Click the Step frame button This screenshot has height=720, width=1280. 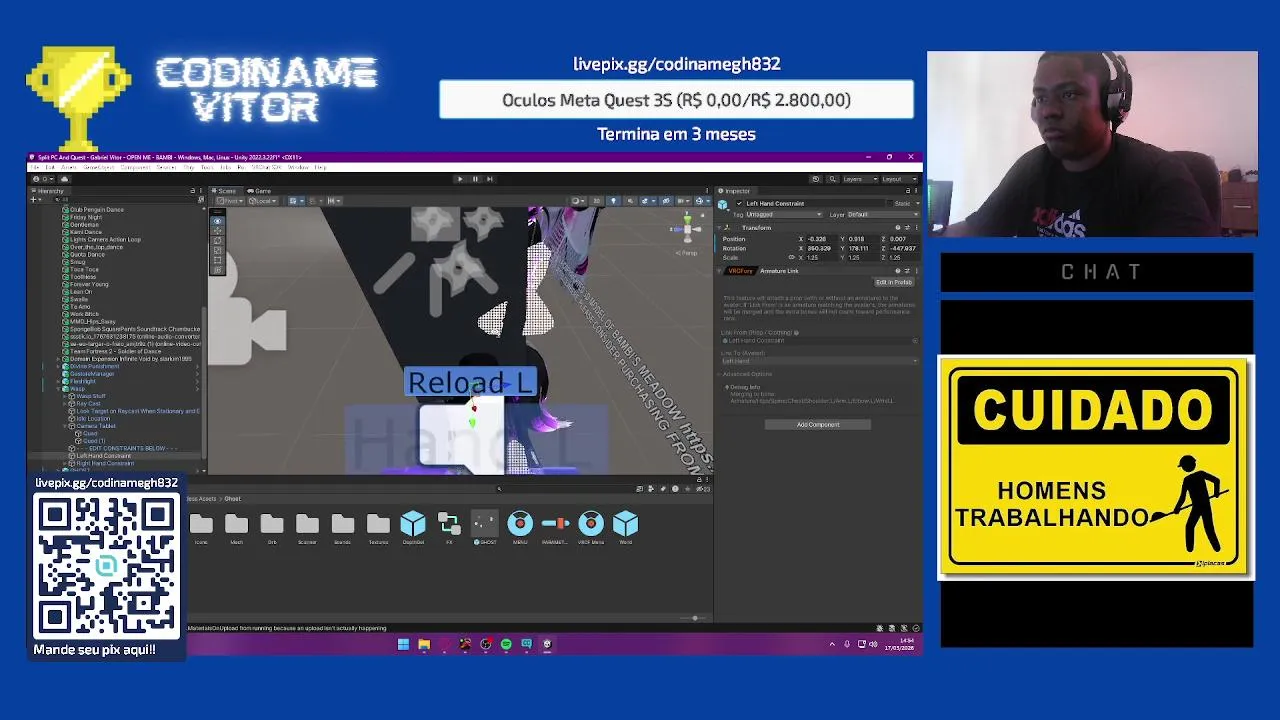pyautogui.click(x=490, y=179)
